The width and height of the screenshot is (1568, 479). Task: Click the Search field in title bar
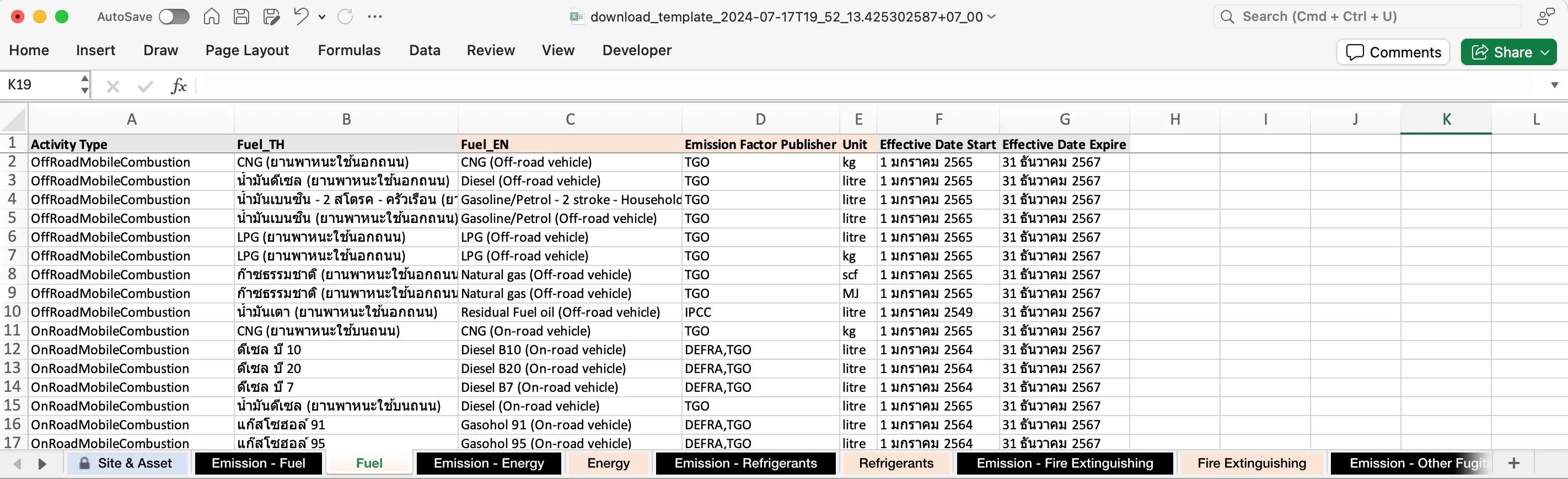(x=1367, y=17)
